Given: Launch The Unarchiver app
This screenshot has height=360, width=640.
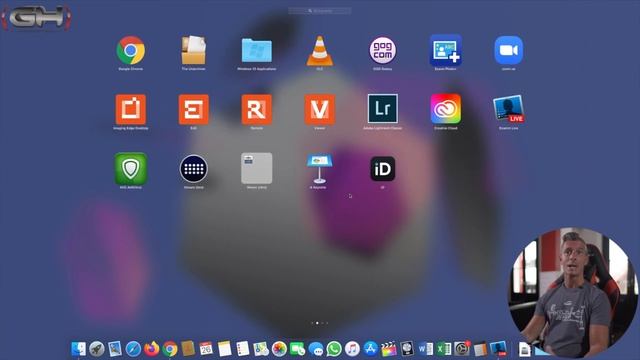Looking at the screenshot, I should click(x=193, y=51).
